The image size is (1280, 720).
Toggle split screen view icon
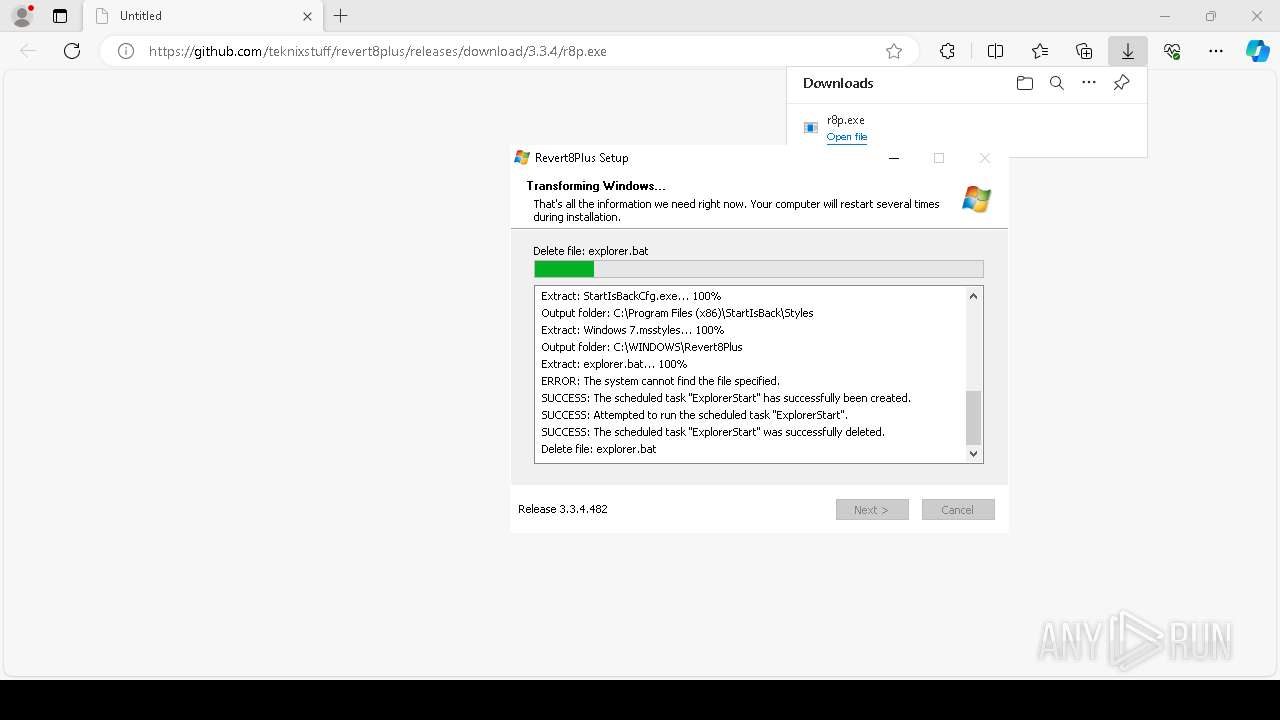coord(995,51)
